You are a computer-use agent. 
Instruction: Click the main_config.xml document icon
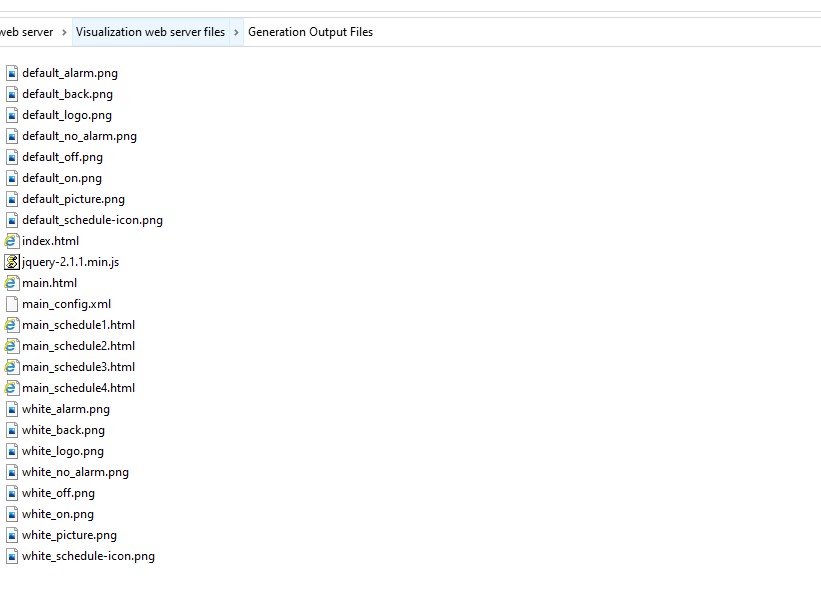click(x=12, y=304)
